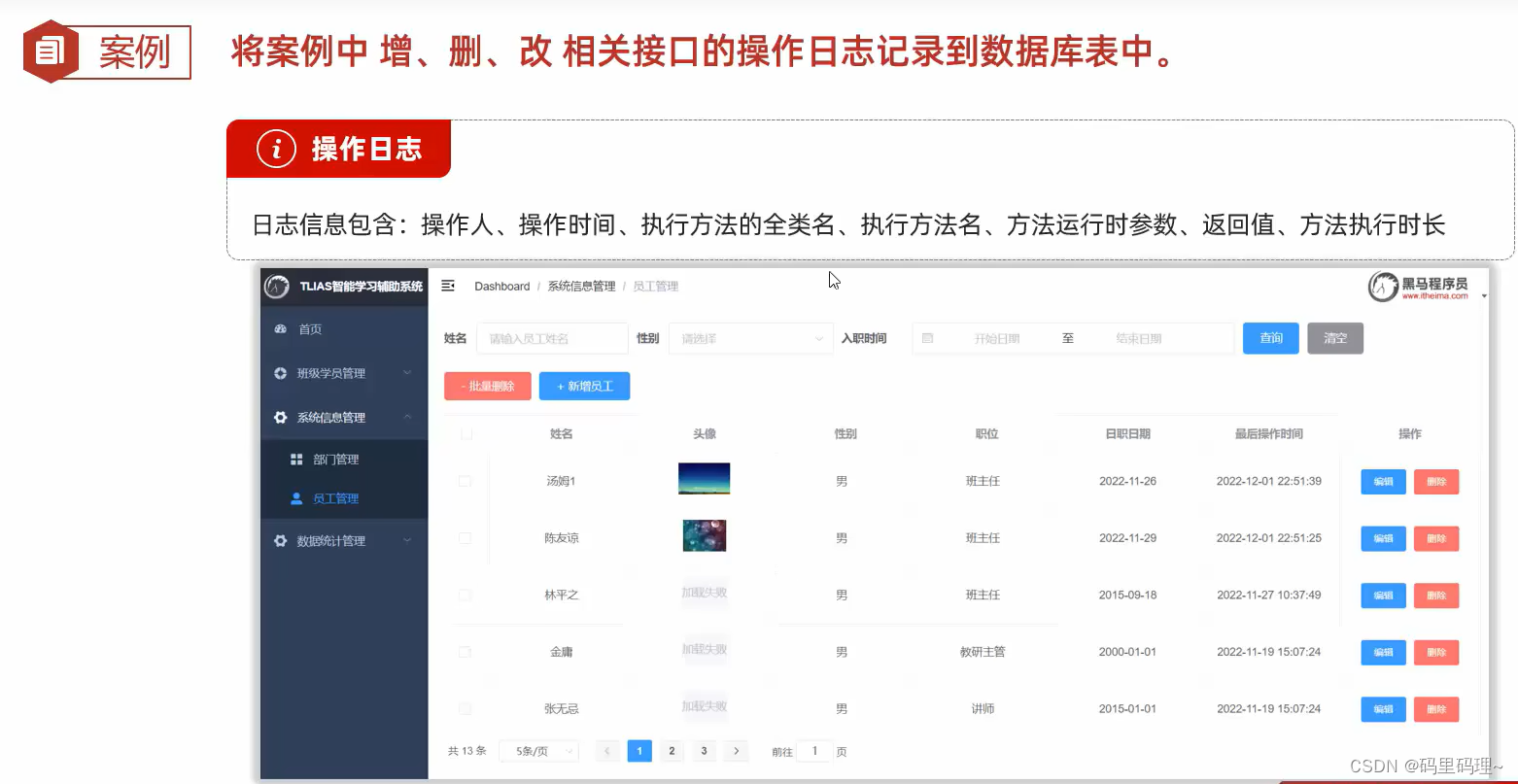Click the 讲师 position cell
The width and height of the screenshot is (1518, 784).
(x=983, y=709)
